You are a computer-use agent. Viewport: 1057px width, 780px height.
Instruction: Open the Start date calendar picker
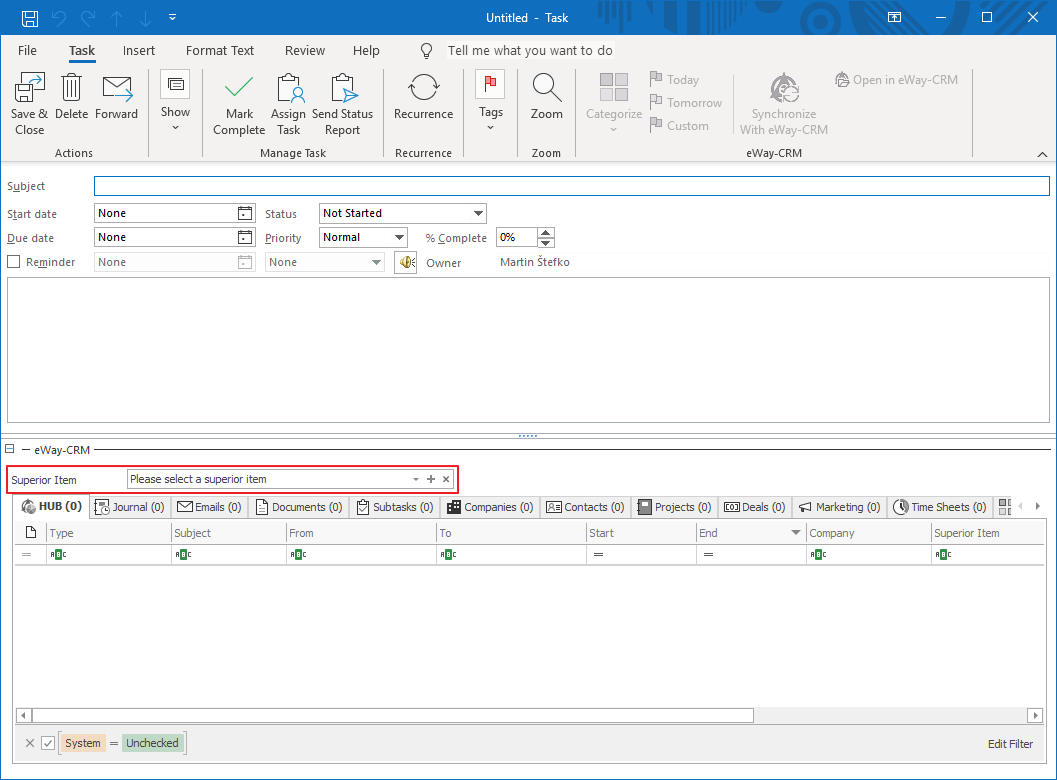246,213
